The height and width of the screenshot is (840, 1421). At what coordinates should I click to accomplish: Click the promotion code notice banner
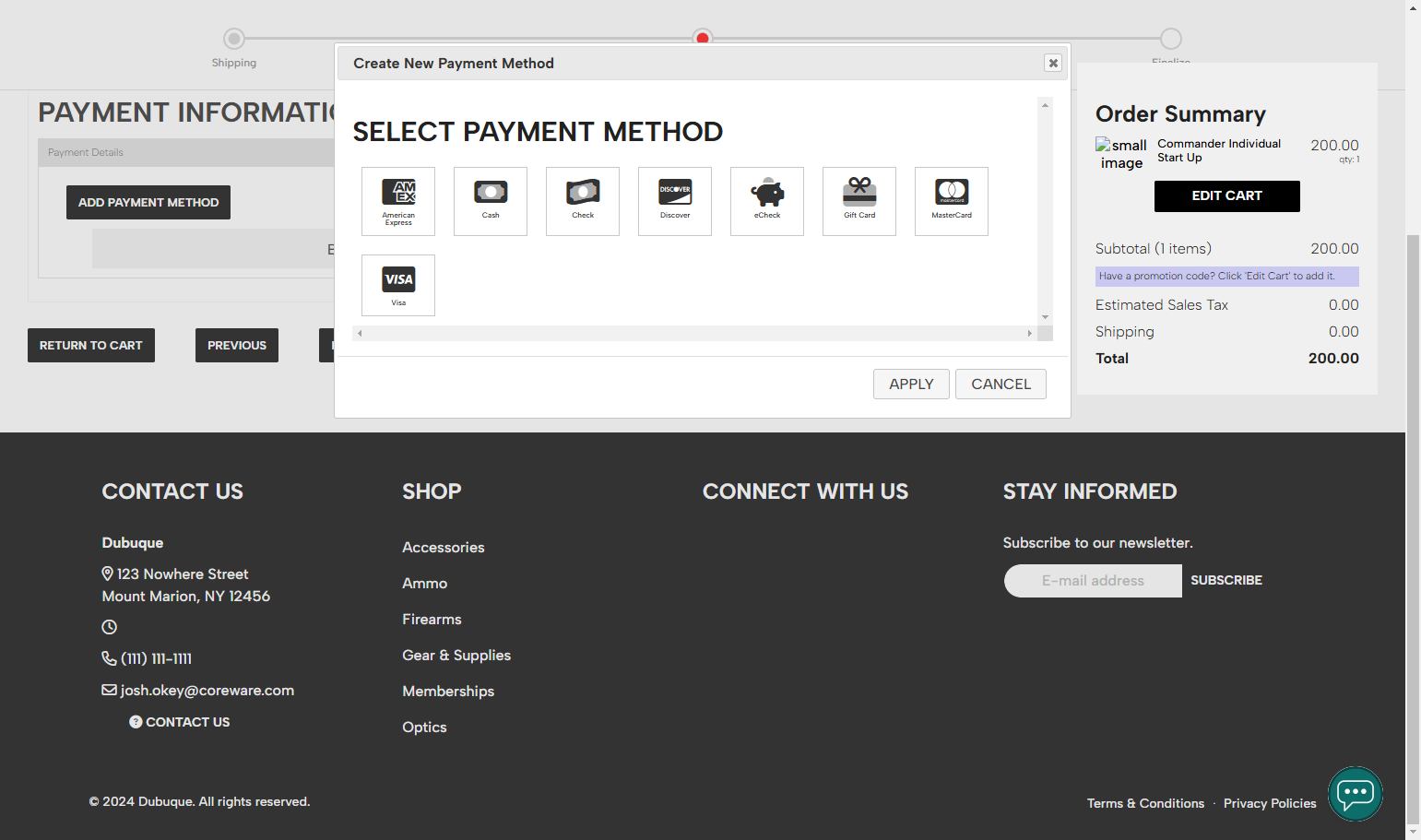1227,277
